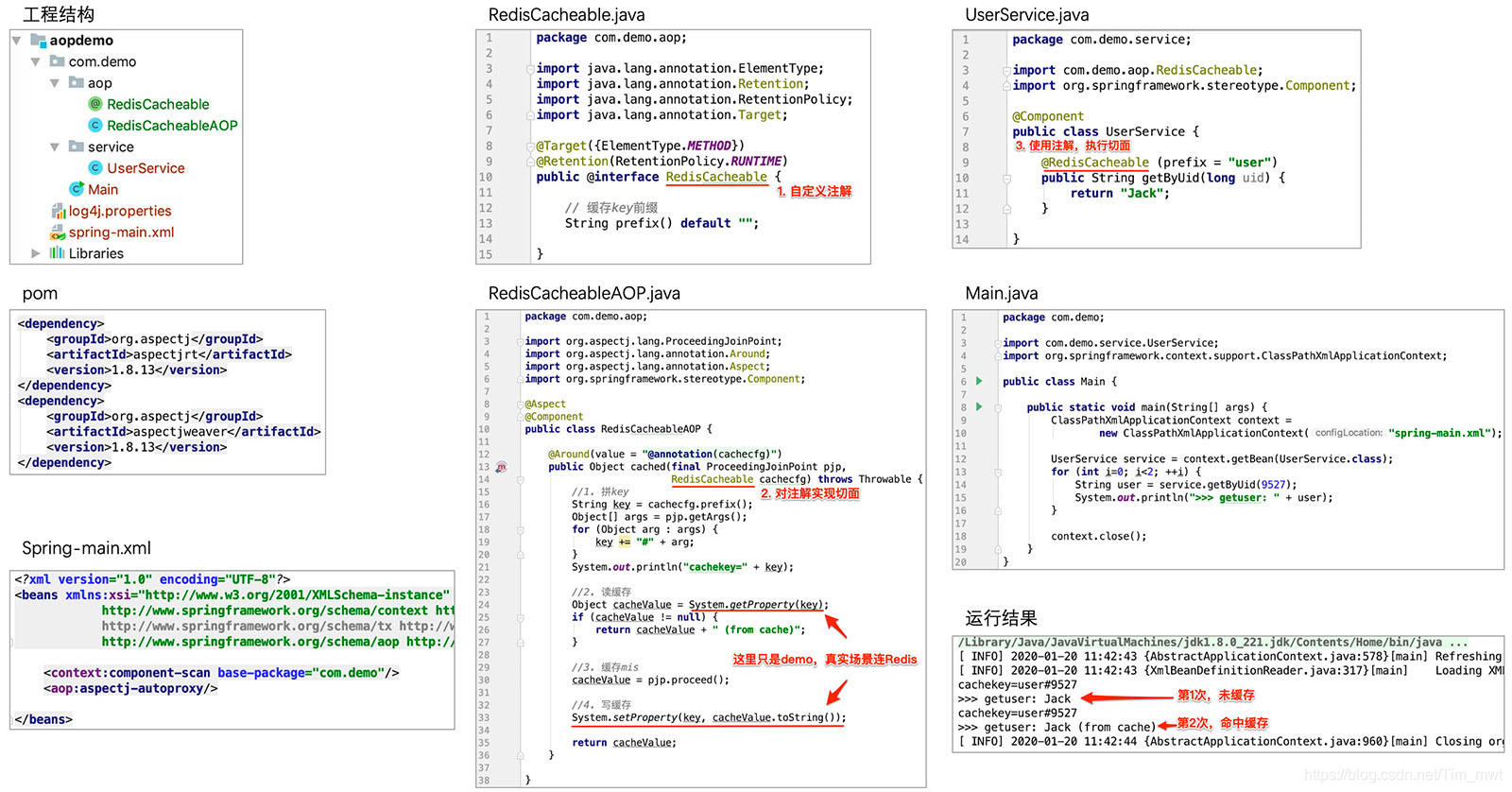
Task: Collapse the aop tree node
Action: coord(55,83)
